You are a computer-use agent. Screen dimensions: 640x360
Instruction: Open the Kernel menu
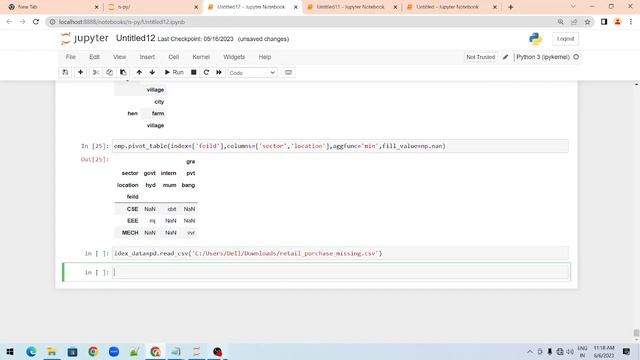201,57
